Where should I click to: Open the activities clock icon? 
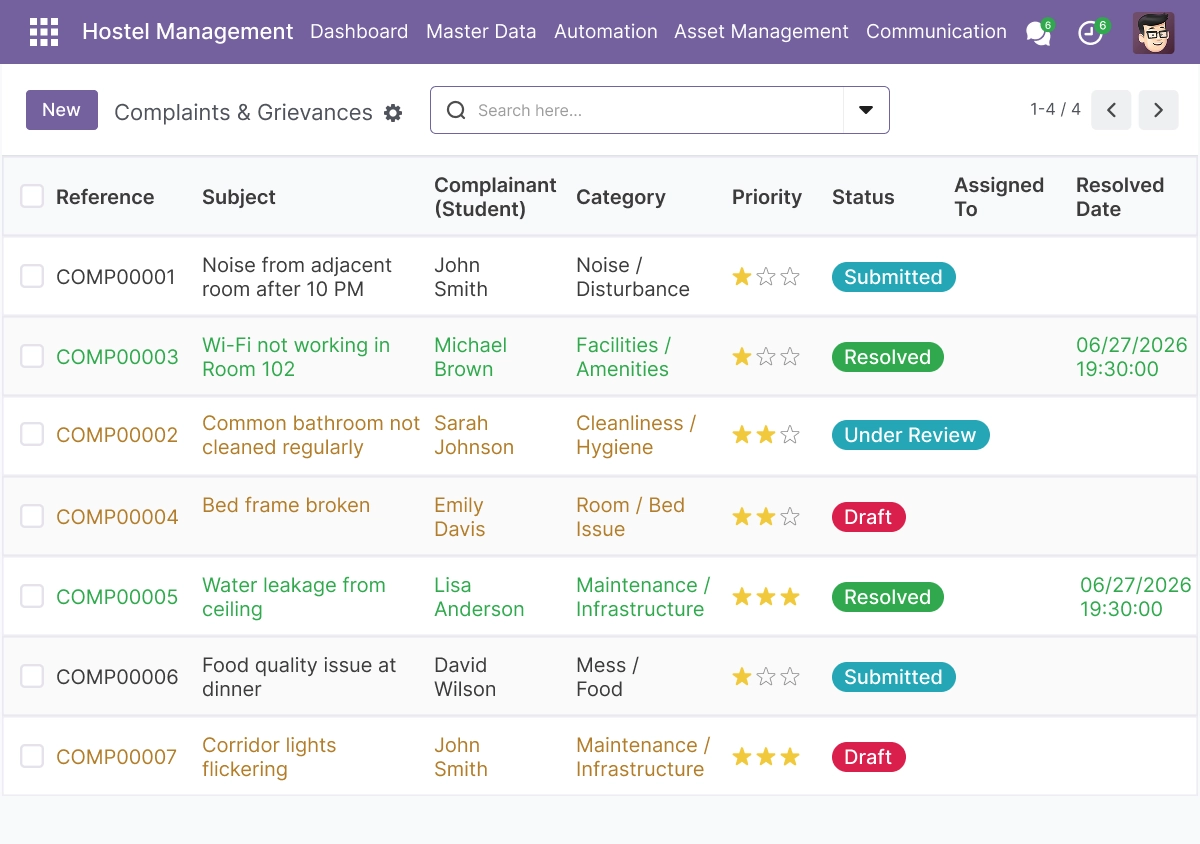[1090, 33]
